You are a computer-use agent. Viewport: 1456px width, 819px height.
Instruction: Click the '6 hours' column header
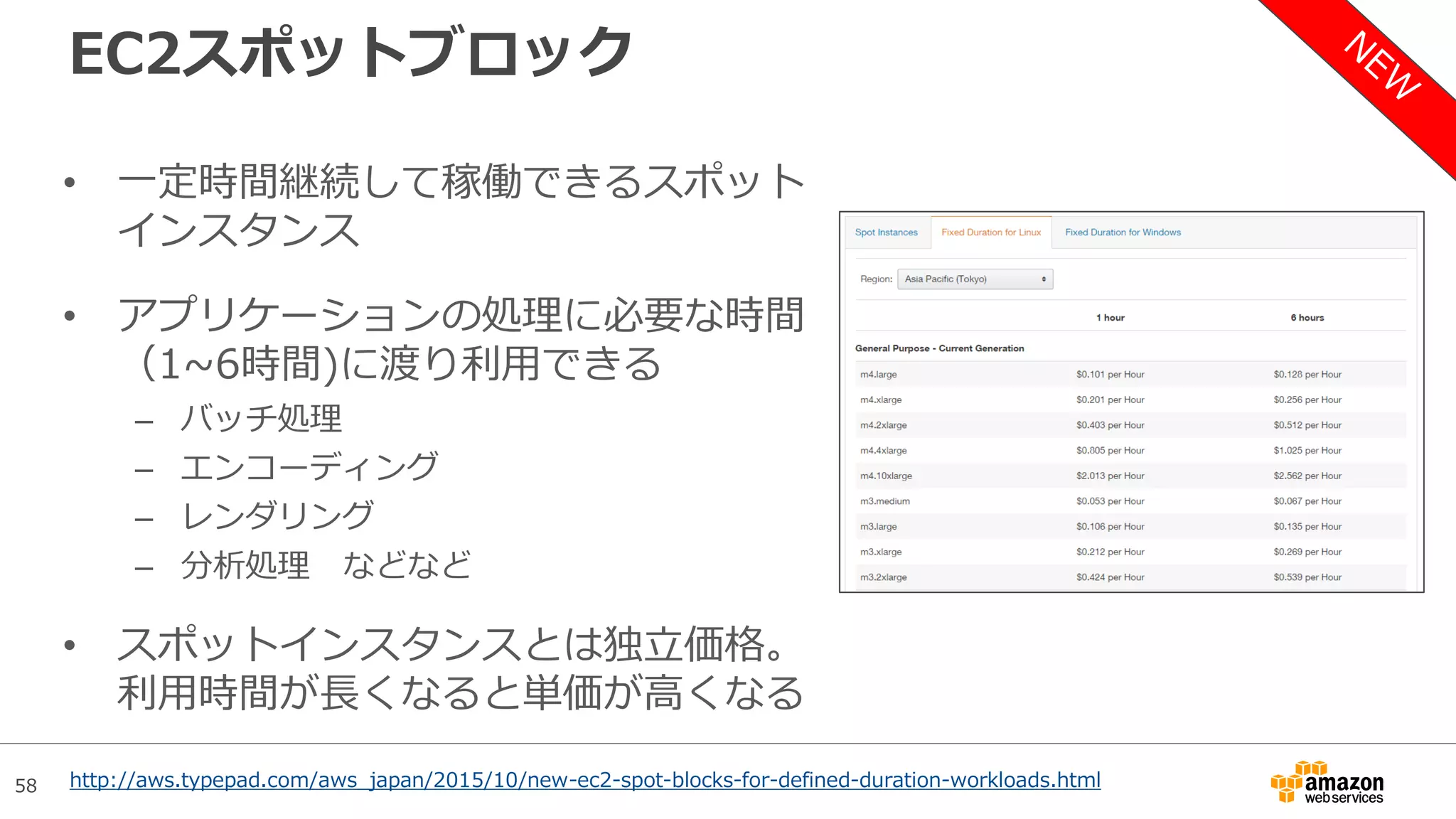point(1307,318)
